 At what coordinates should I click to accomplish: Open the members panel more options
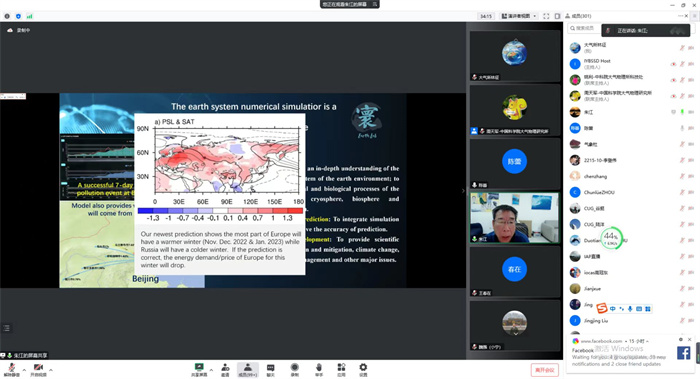pos(680,16)
